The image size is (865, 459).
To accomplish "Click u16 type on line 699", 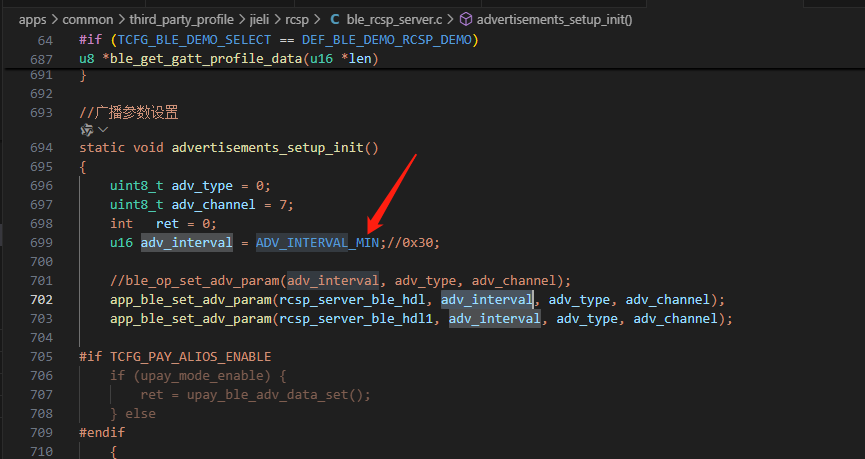I will [121, 243].
